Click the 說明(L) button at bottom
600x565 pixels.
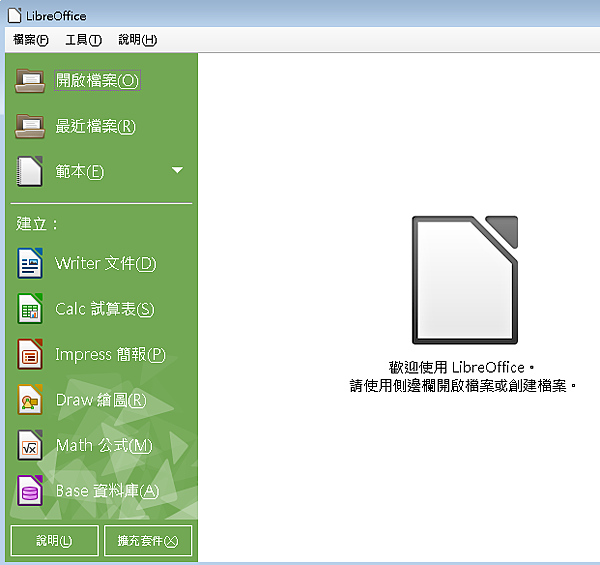click(55, 541)
